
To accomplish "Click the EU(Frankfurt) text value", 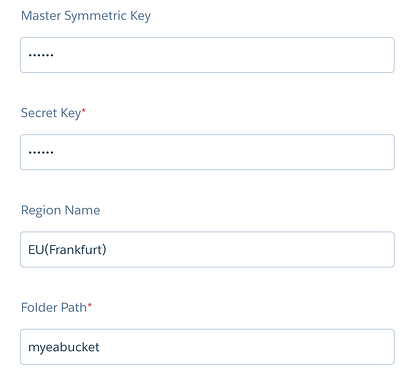I will click(67, 250).
